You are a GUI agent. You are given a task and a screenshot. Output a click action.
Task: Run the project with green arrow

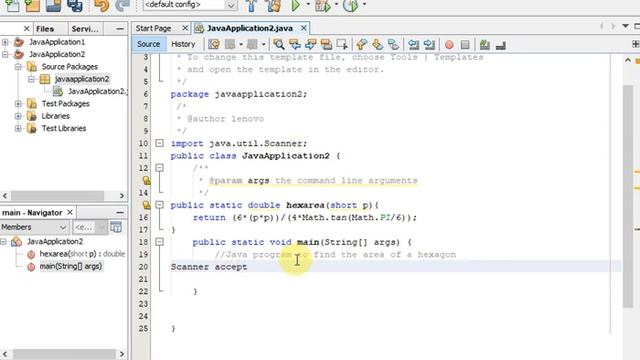point(296,5)
